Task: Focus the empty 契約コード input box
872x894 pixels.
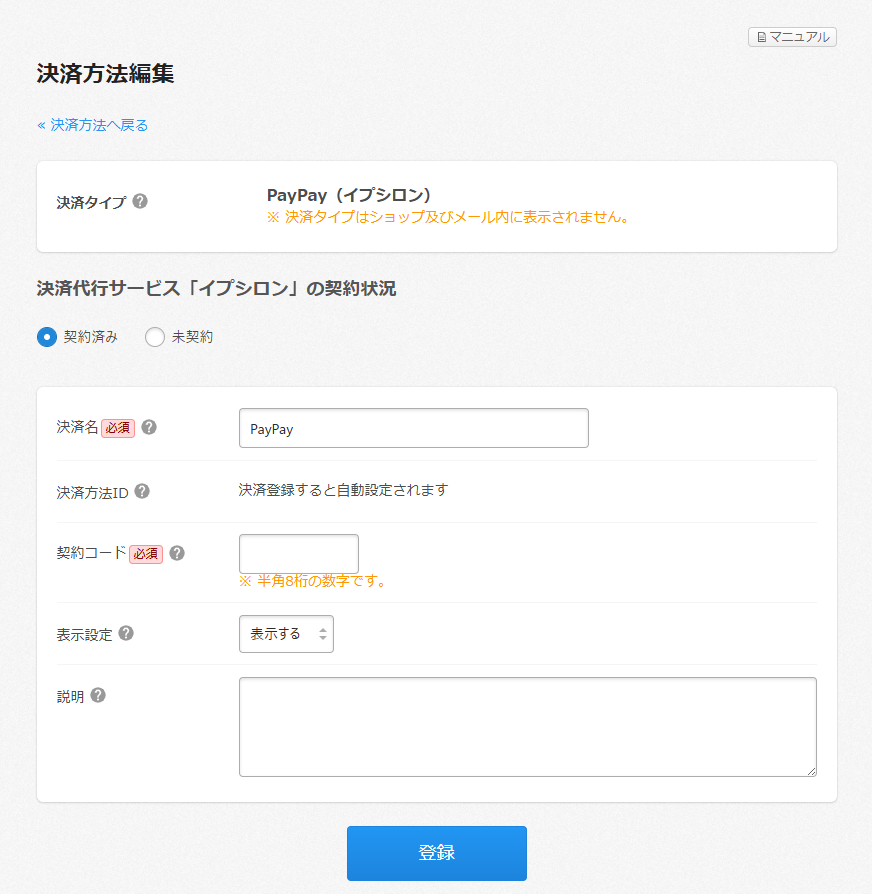Action: tap(298, 553)
